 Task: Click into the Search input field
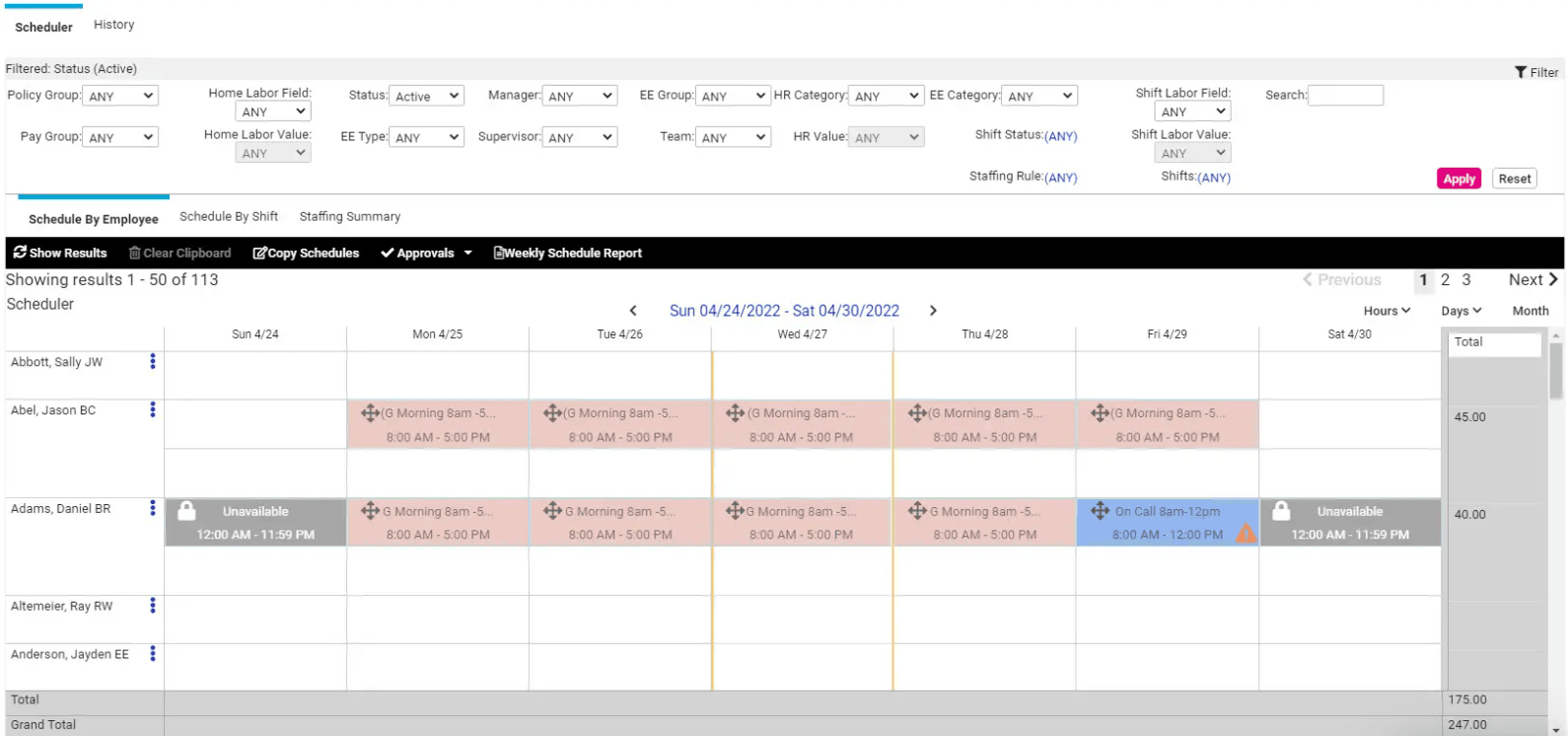(1345, 95)
